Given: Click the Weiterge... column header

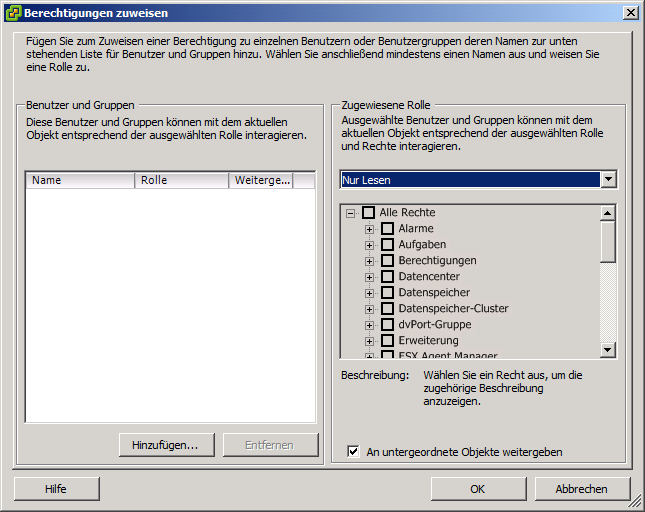Looking at the screenshot, I should tap(261, 180).
